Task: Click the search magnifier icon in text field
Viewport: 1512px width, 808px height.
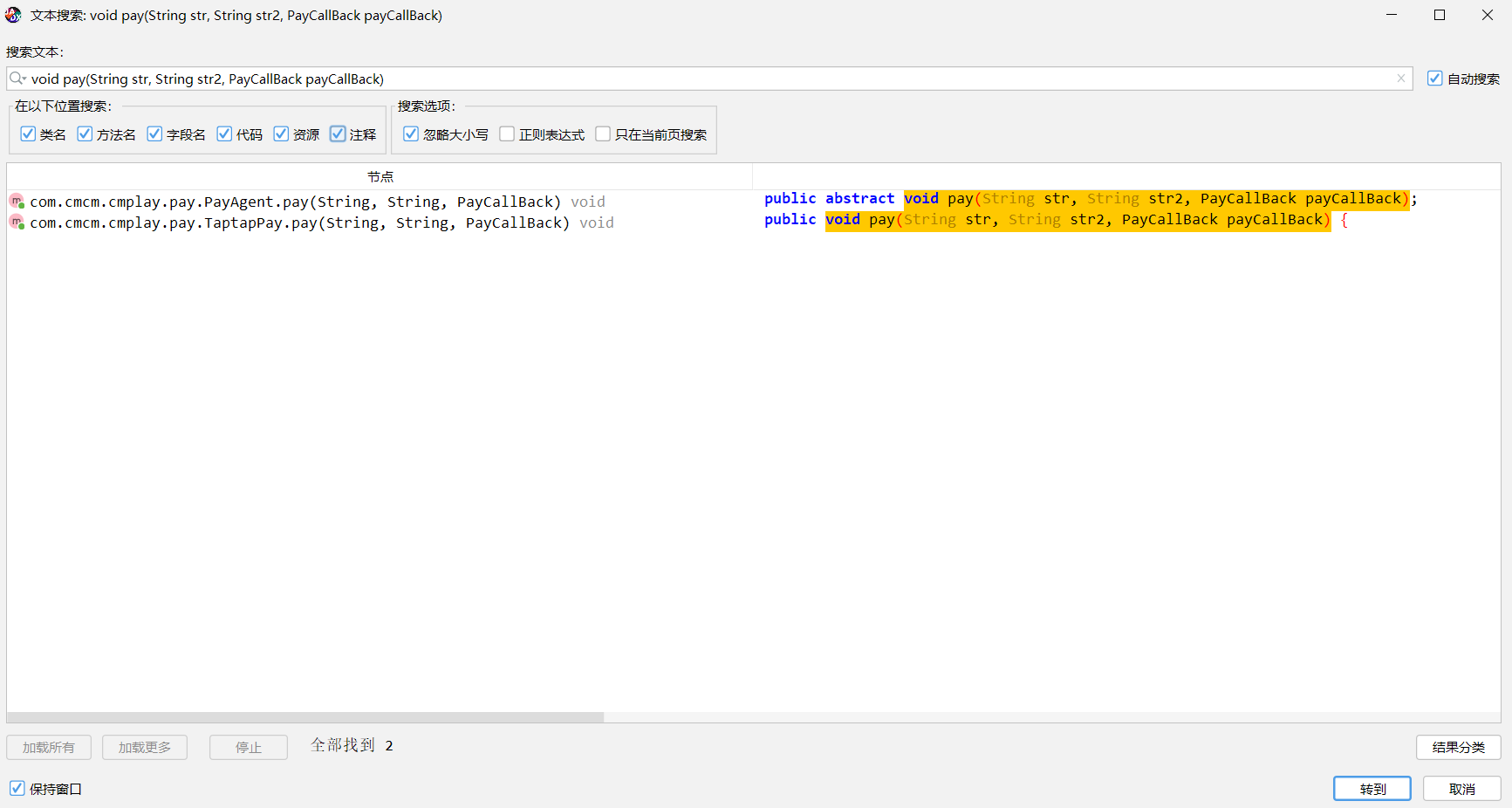Action: [17, 79]
